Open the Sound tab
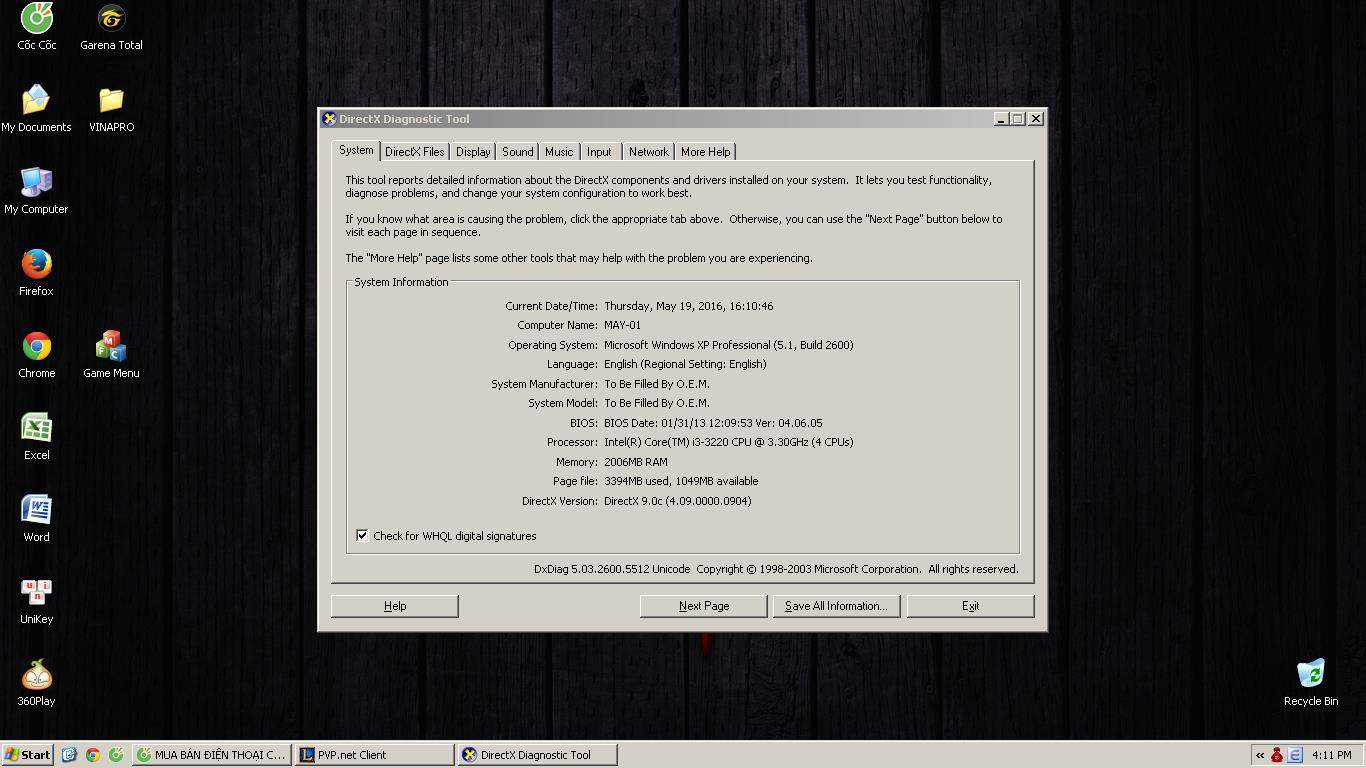This screenshot has height=768, width=1366. click(x=517, y=152)
